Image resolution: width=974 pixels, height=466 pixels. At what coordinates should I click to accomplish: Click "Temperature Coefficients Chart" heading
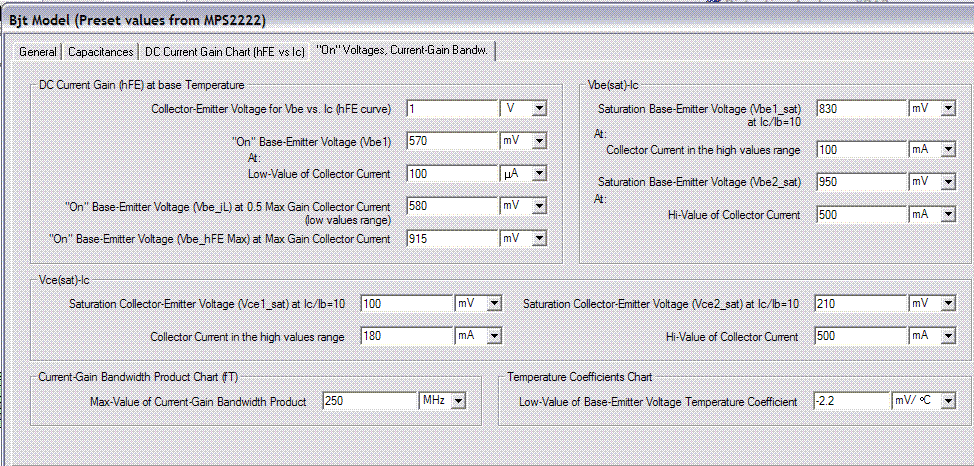click(x=580, y=377)
